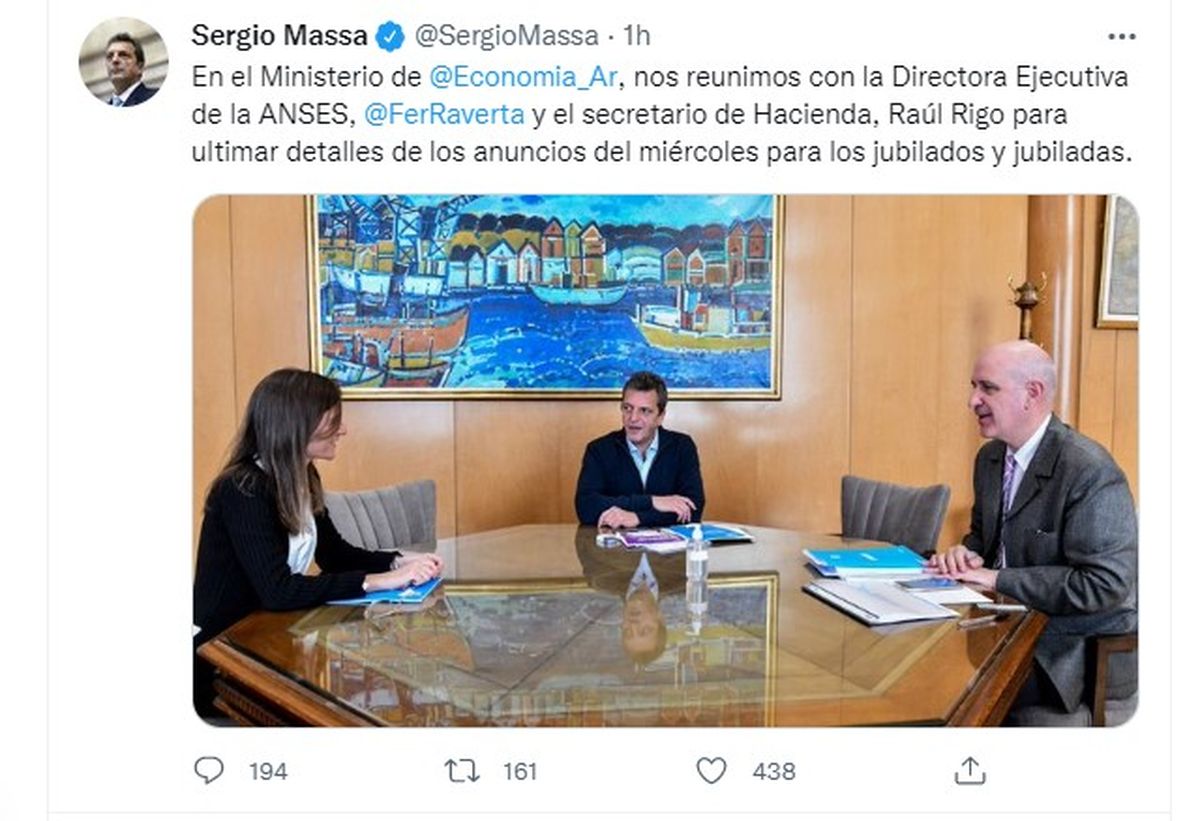Click the colorful harbor painting in photo
The image size is (1200, 821).
(545, 297)
